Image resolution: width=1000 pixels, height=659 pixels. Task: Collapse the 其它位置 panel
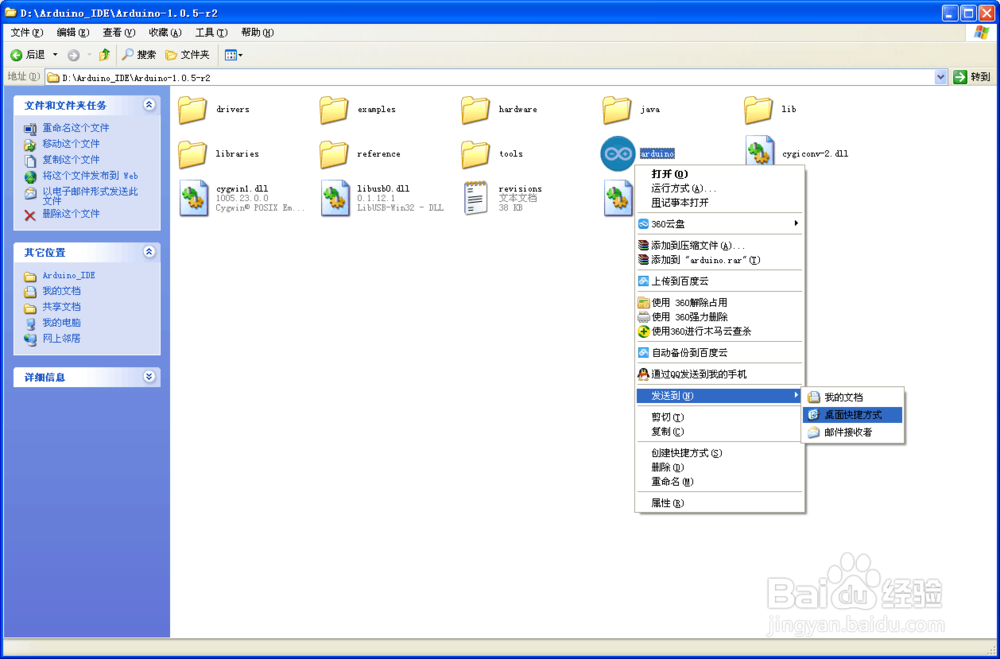149,252
